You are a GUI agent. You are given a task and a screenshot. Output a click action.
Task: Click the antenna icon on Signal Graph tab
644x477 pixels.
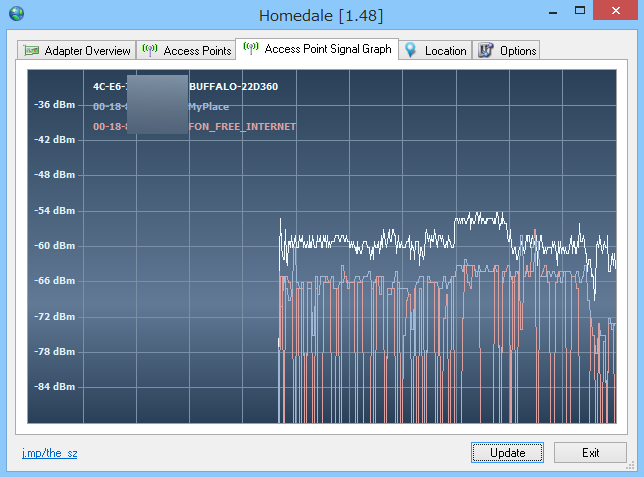(x=251, y=48)
